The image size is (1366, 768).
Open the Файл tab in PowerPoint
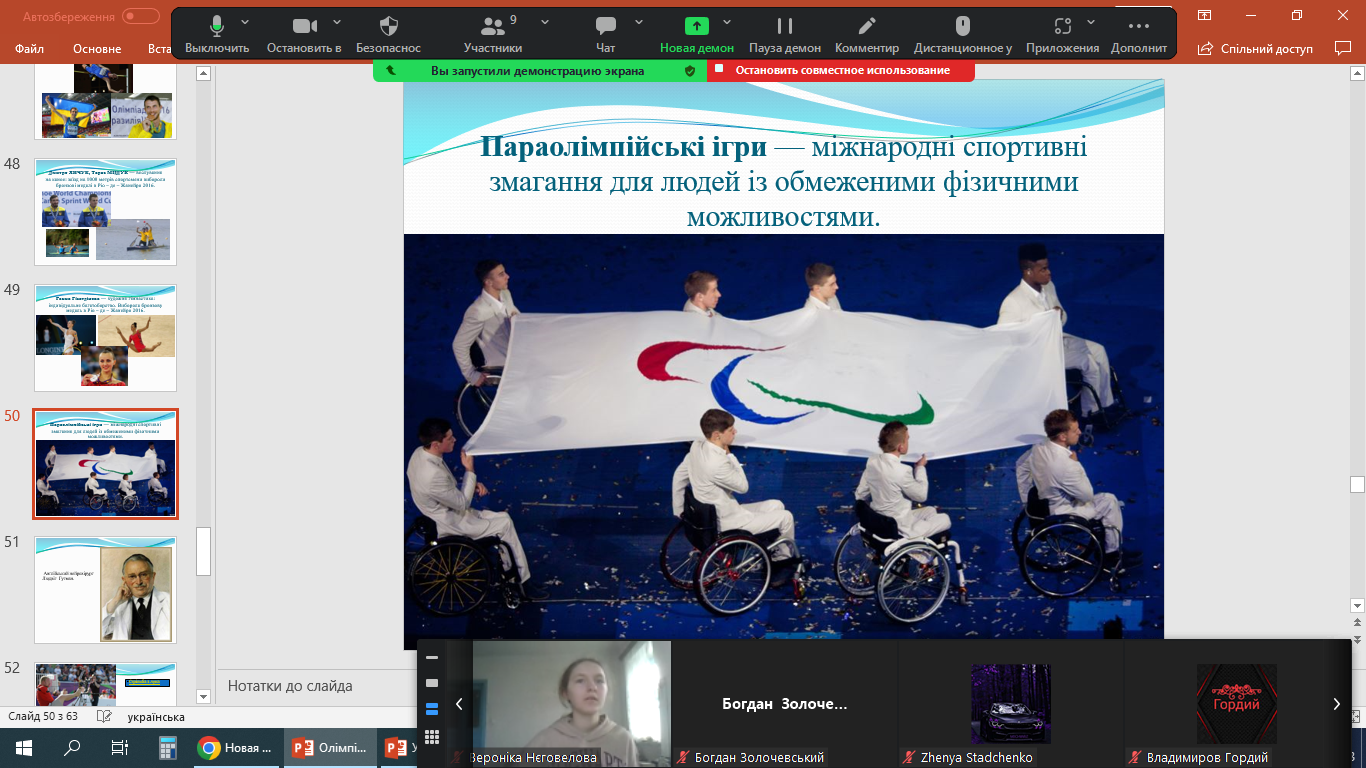coord(29,48)
